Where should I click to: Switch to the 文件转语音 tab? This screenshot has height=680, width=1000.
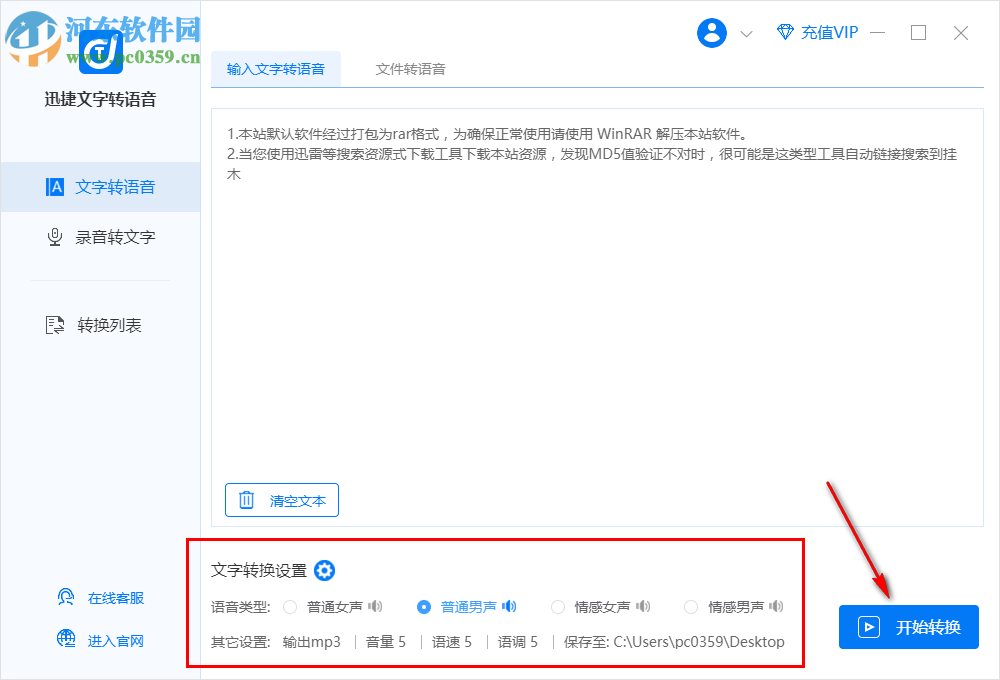(410, 70)
